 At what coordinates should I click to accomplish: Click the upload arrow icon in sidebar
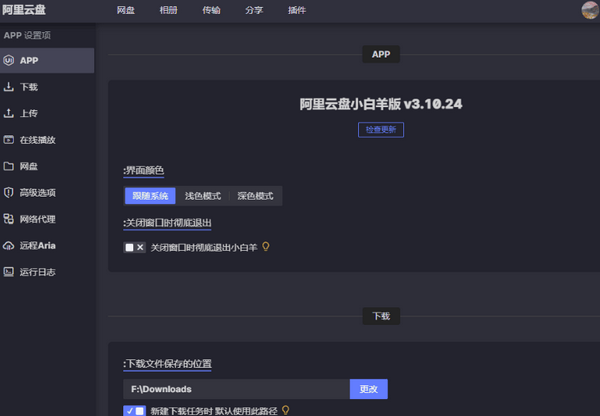pos(8,113)
